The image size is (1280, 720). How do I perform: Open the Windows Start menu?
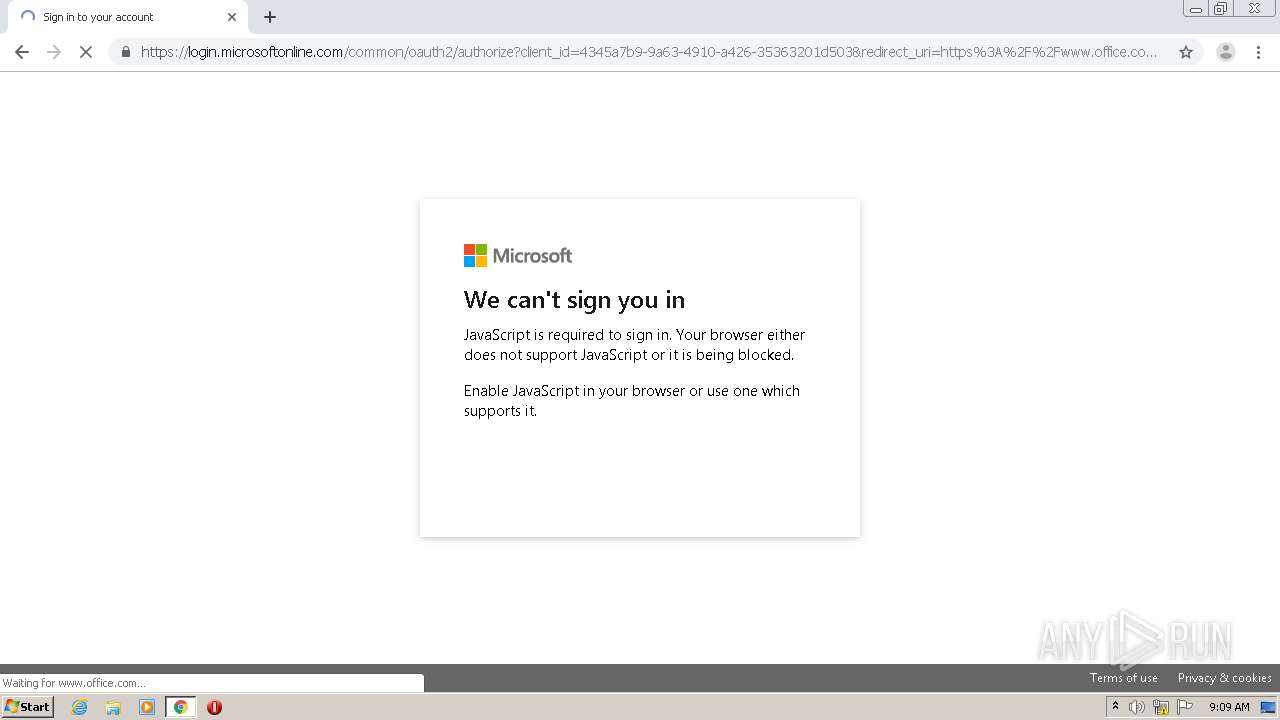pos(28,707)
